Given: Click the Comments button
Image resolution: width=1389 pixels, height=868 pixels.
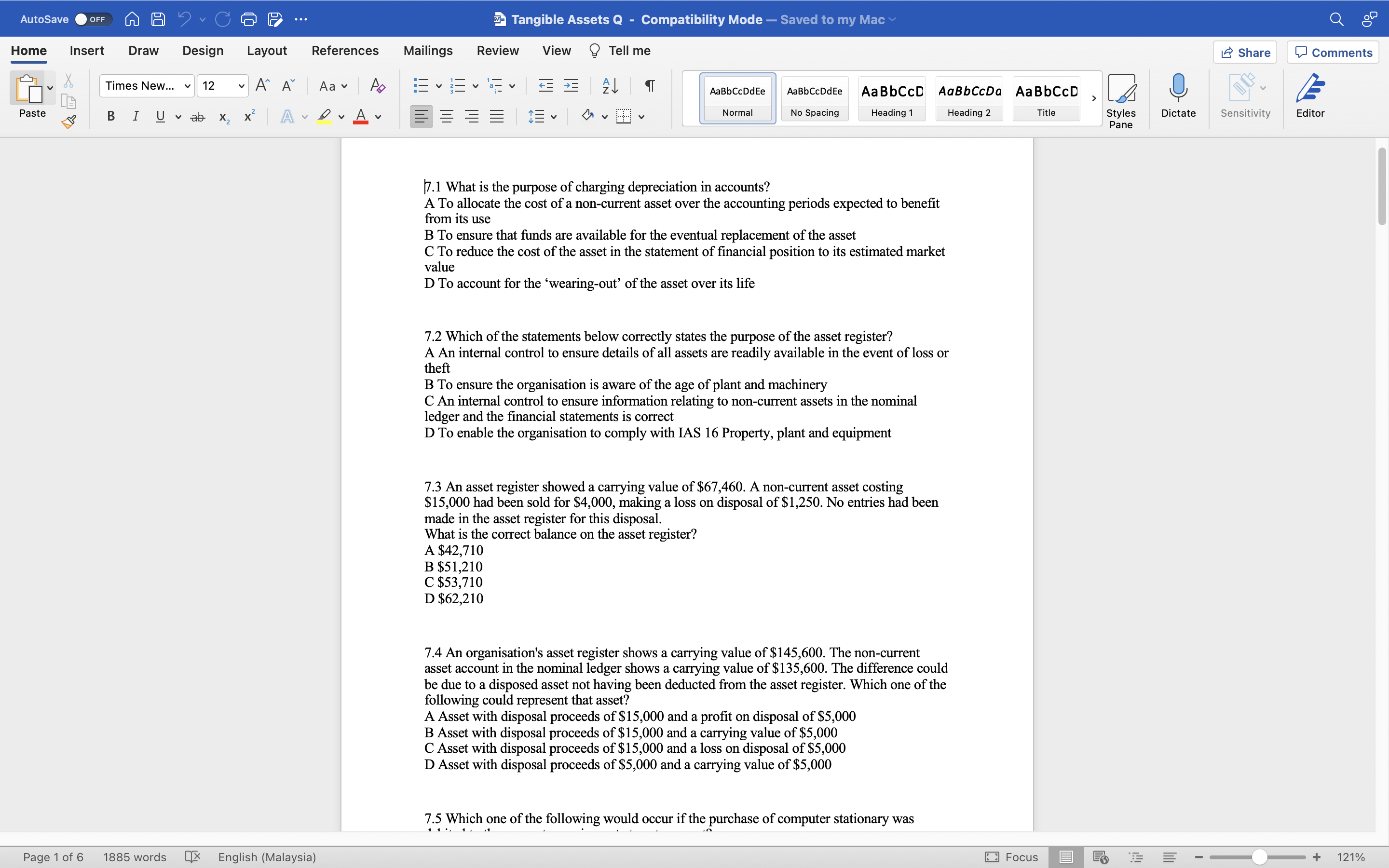Looking at the screenshot, I should pos(1333,52).
